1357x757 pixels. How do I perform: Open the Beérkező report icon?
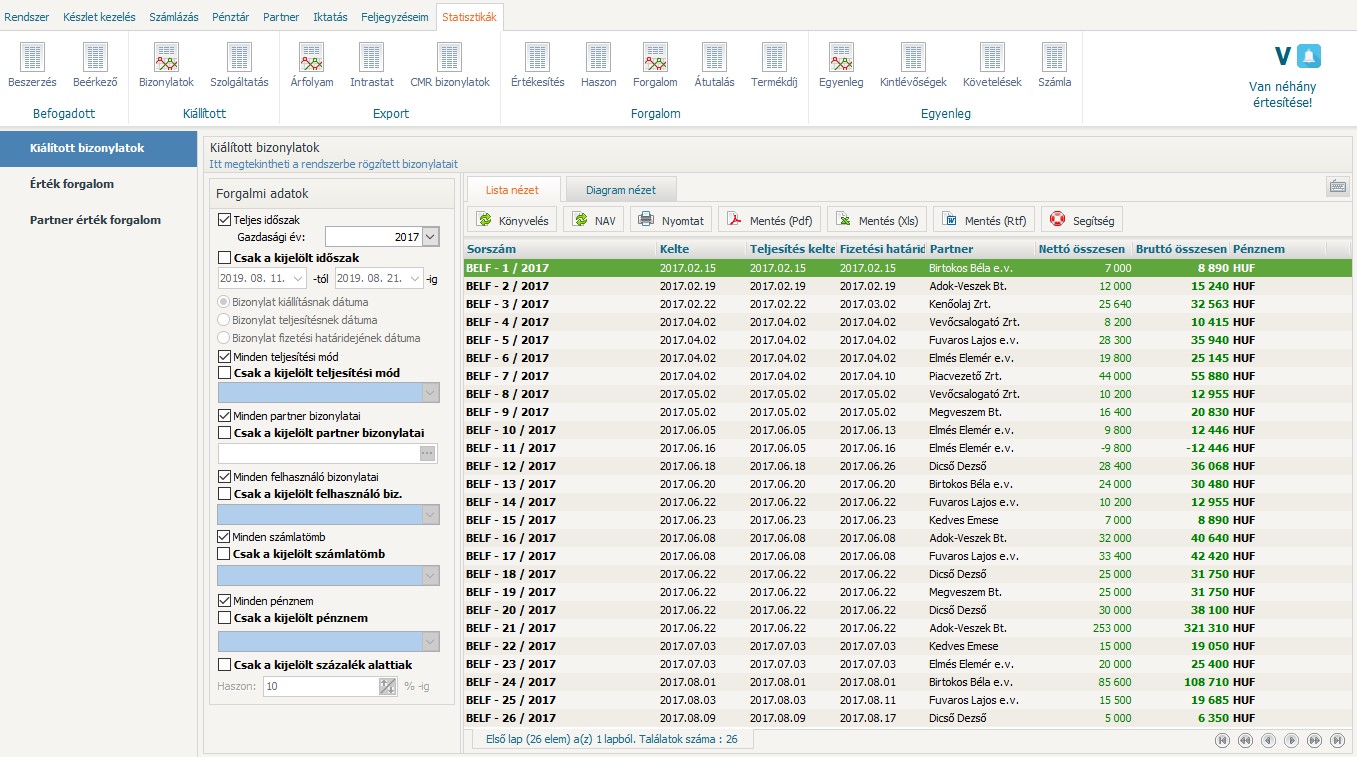tap(95, 58)
